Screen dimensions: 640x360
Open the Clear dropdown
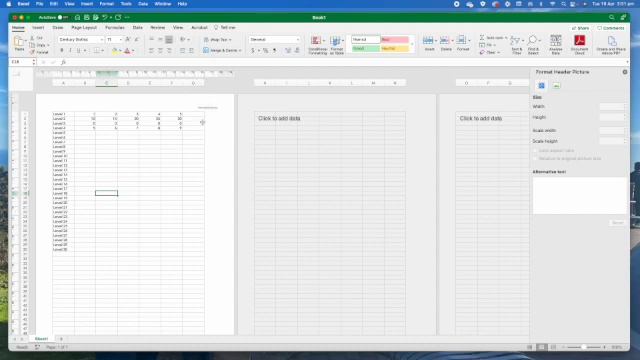(498, 53)
